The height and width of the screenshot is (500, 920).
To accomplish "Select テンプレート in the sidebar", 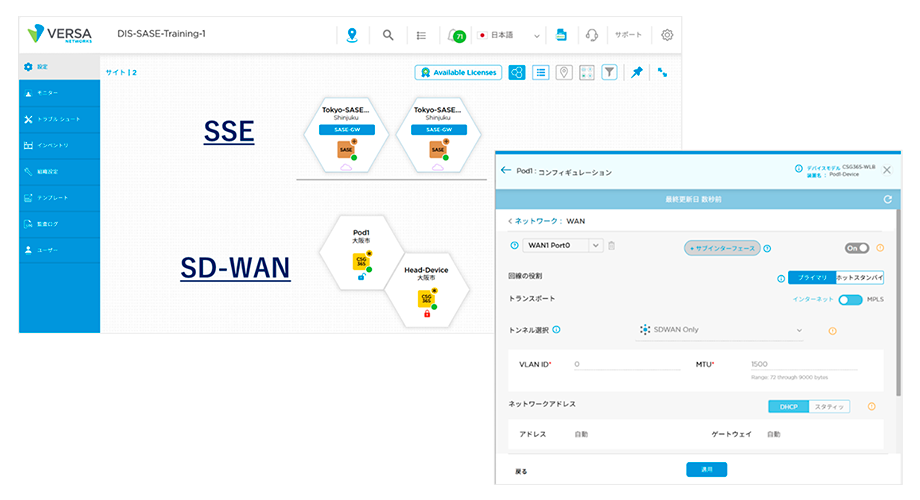I will 59,198.
